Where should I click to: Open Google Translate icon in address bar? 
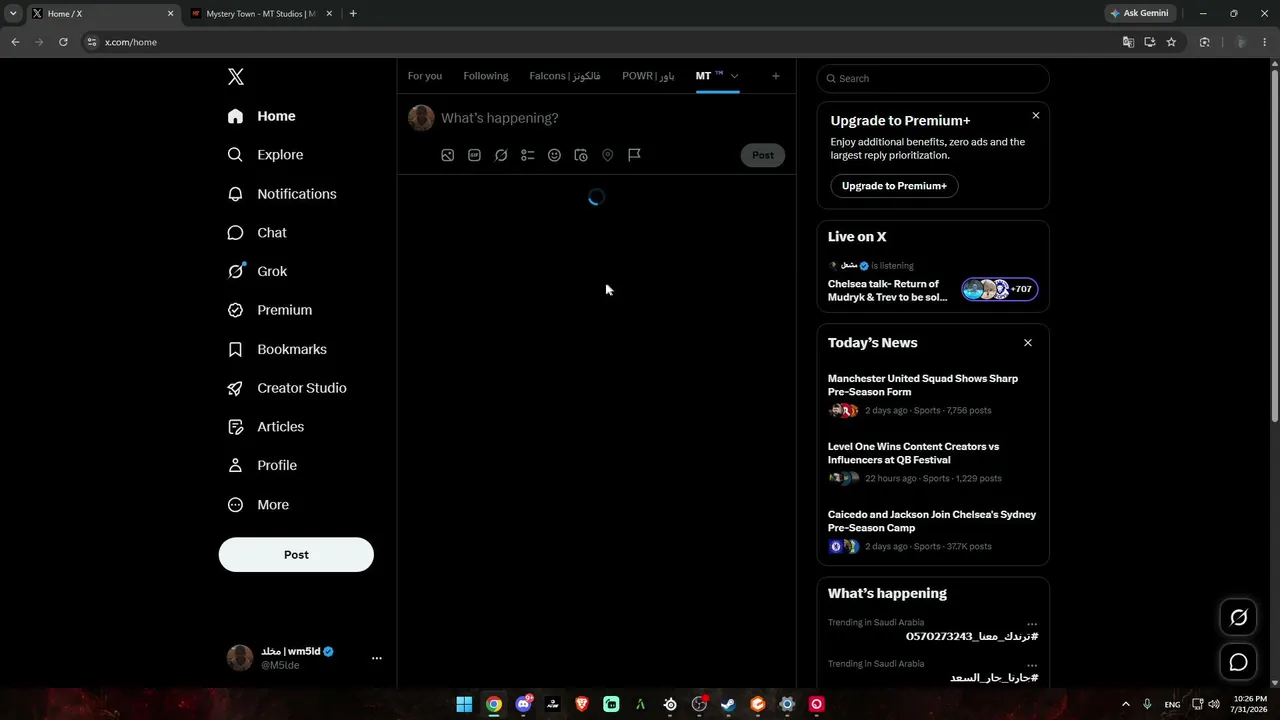click(1128, 42)
